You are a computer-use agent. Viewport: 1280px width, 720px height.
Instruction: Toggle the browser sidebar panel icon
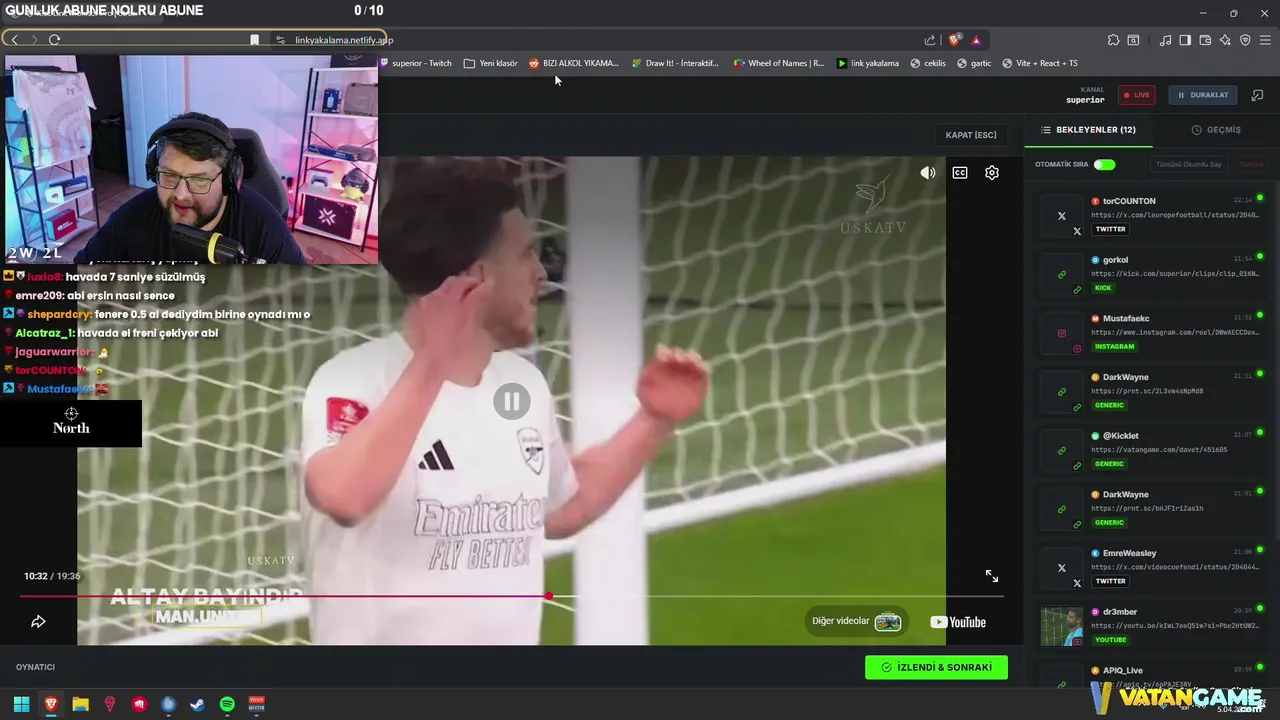(1185, 40)
